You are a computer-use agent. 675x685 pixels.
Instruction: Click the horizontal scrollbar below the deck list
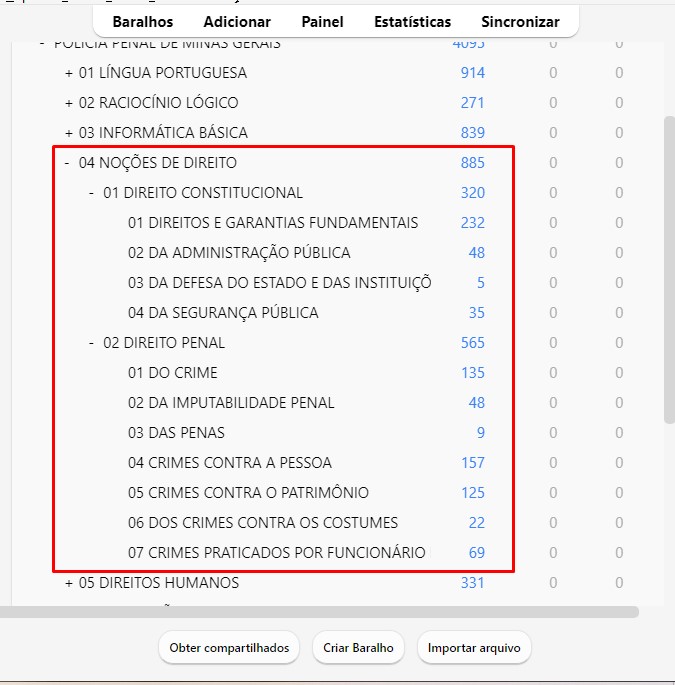pos(320,611)
